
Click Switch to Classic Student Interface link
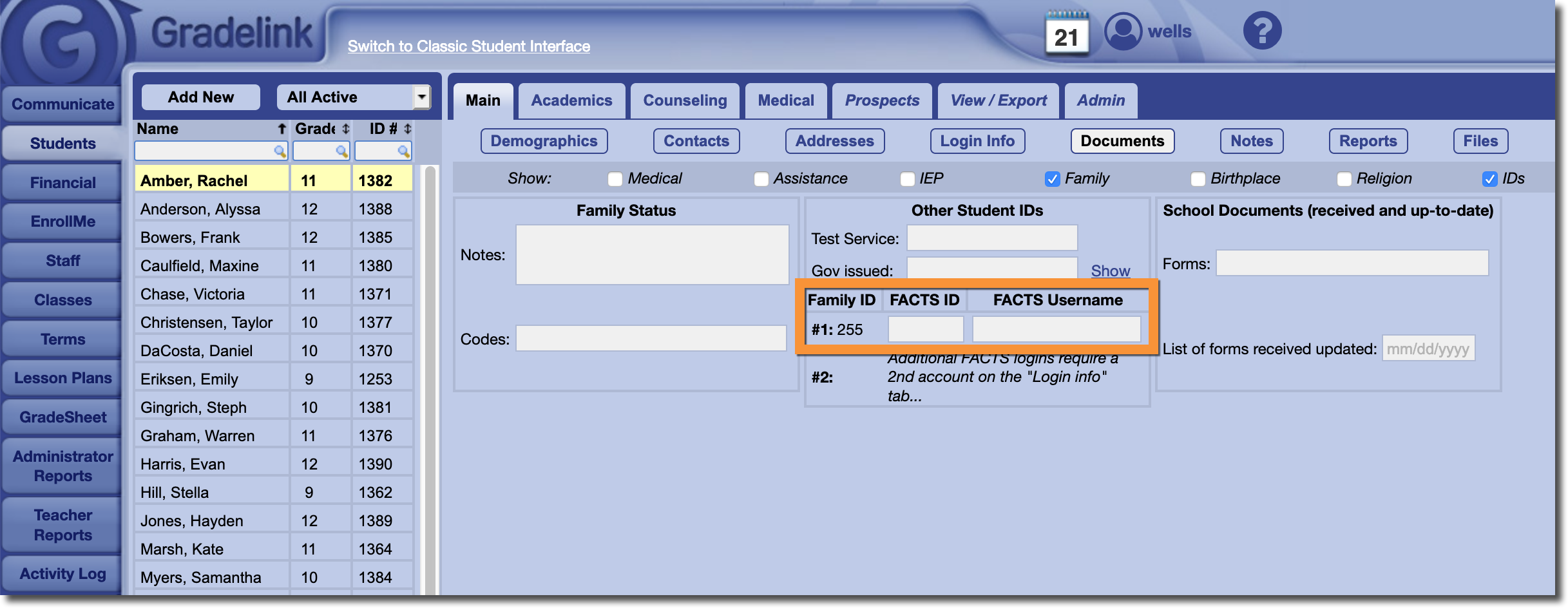point(468,46)
